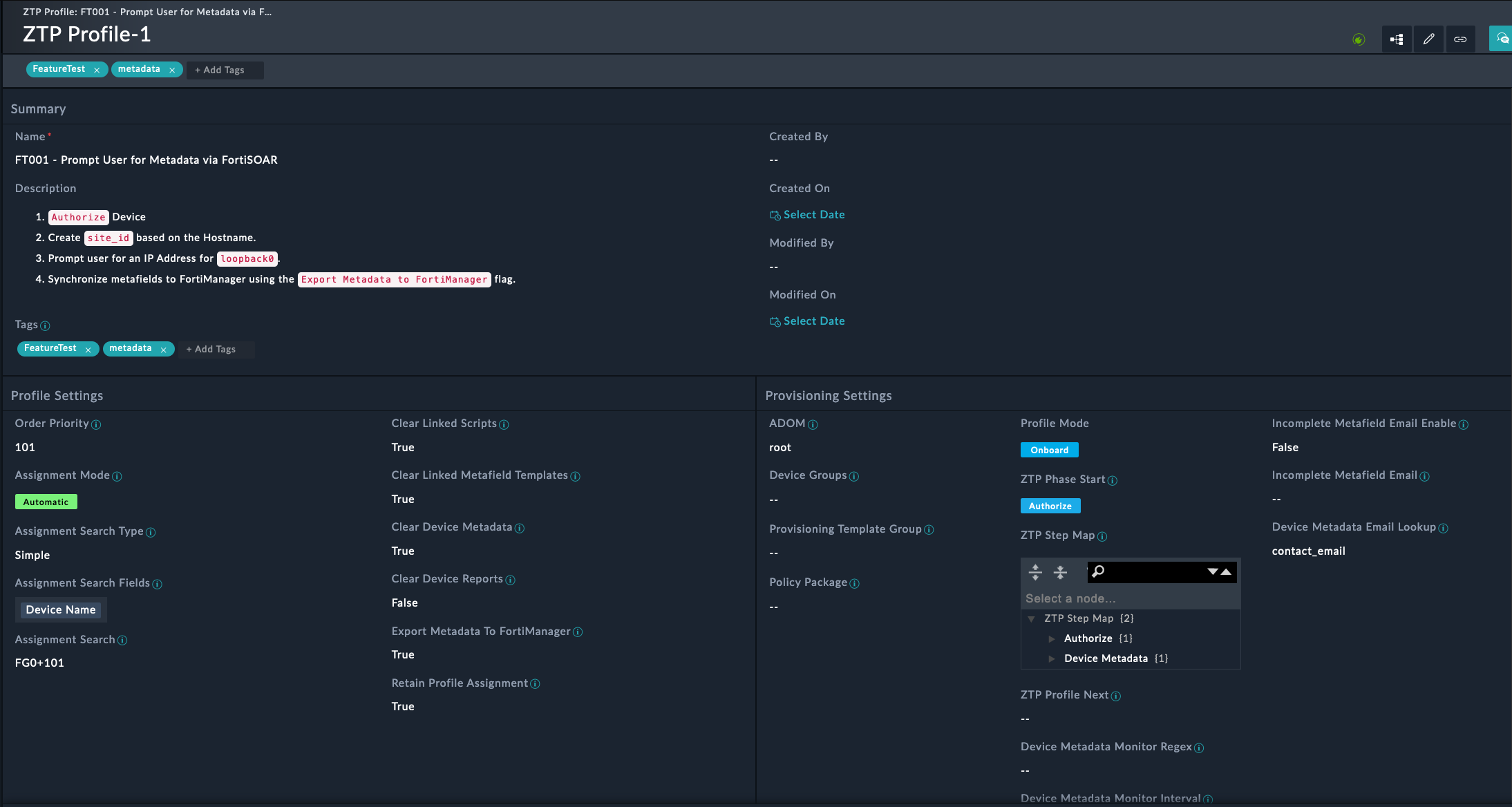Click ADOM info icon
The height and width of the screenshot is (807, 1512).
pyautogui.click(x=813, y=425)
